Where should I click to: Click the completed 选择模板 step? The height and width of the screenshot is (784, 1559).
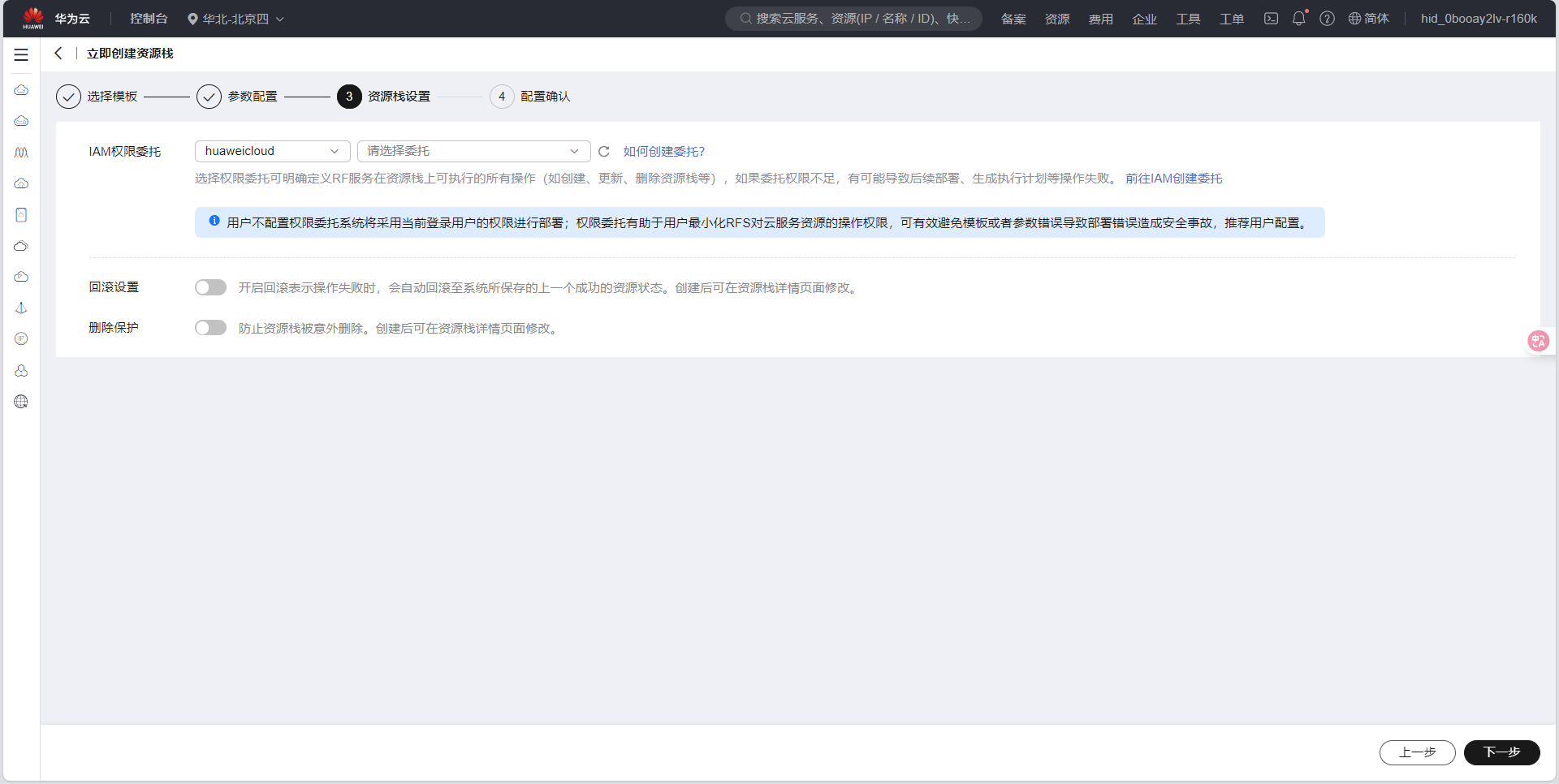[x=97, y=97]
